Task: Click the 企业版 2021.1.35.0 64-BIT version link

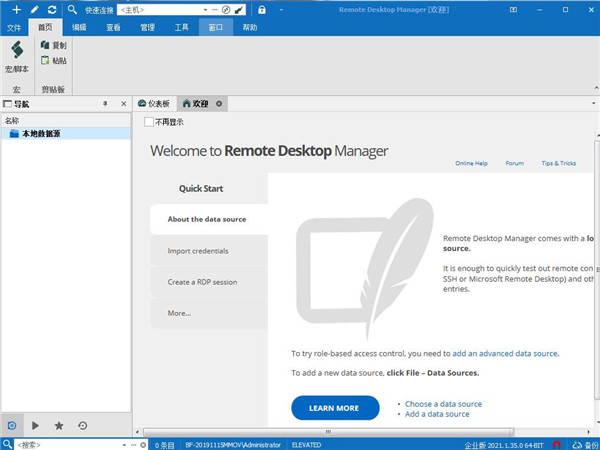Action: pos(504,445)
